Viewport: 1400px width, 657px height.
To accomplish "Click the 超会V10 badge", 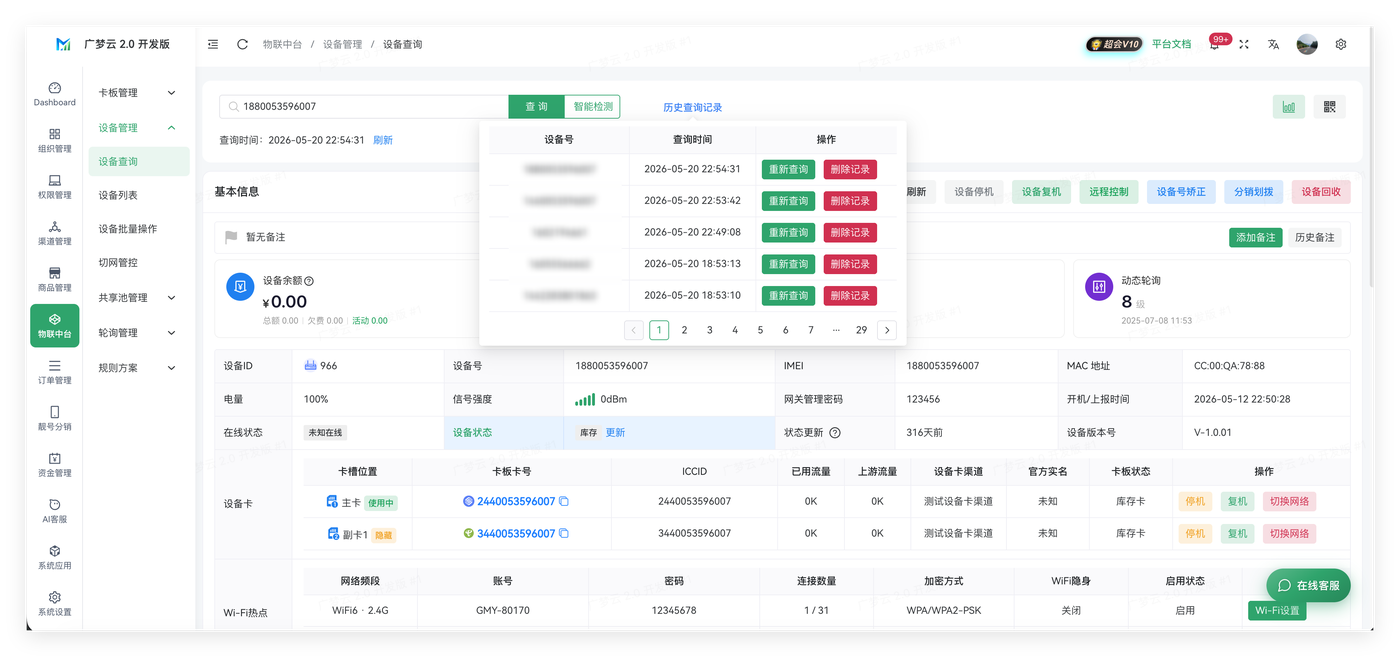I will click(1114, 44).
